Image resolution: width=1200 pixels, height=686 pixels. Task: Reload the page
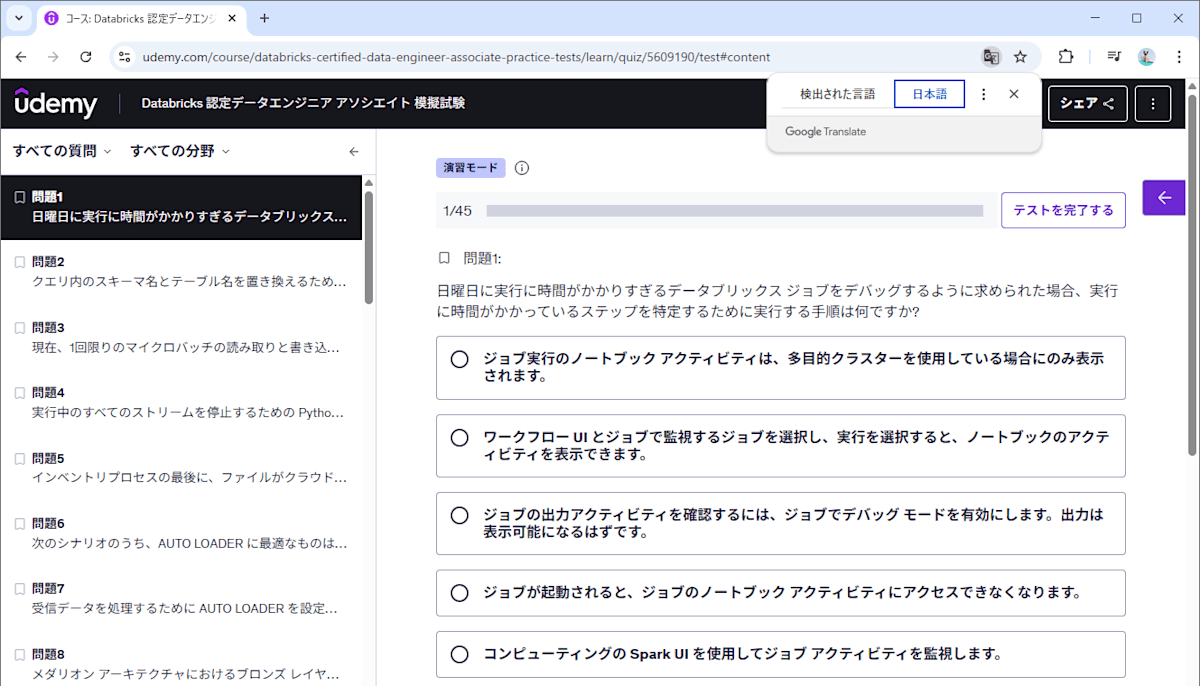tap(86, 57)
